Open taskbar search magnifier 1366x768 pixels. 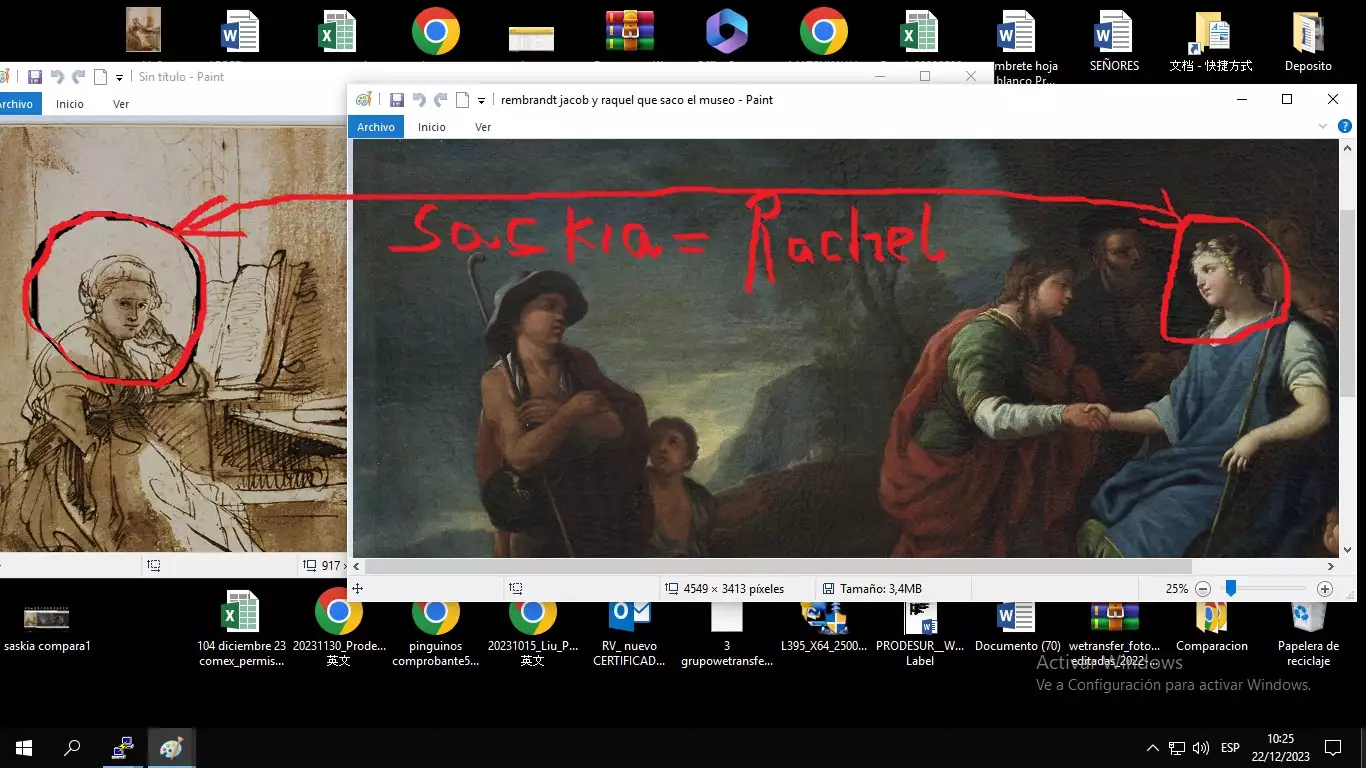(72, 748)
